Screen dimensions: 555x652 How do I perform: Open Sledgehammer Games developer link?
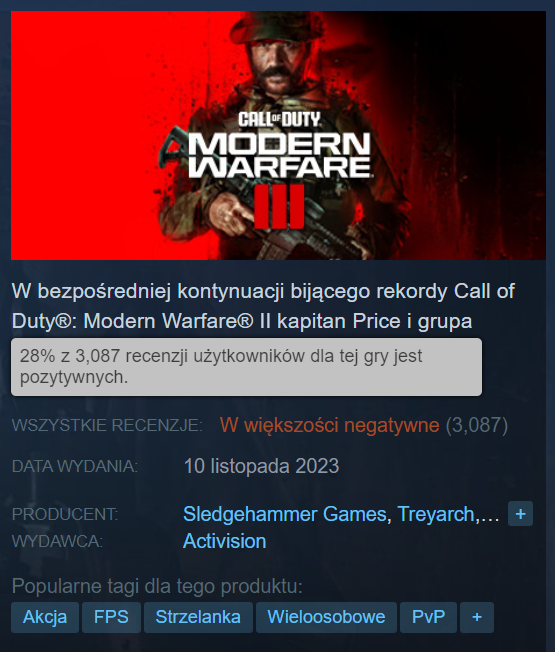pos(285,514)
